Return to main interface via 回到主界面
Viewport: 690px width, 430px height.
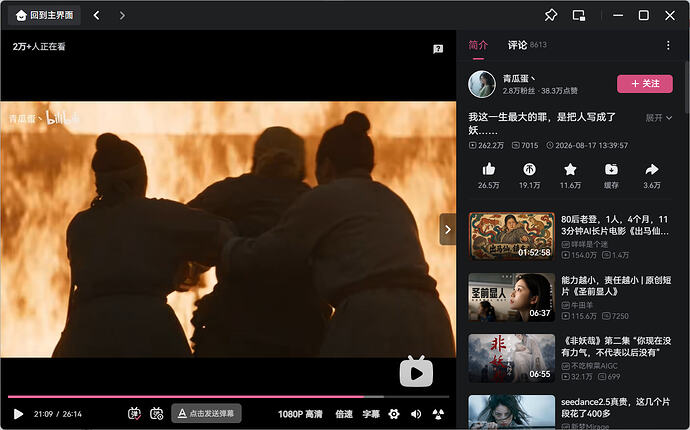pos(44,15)
